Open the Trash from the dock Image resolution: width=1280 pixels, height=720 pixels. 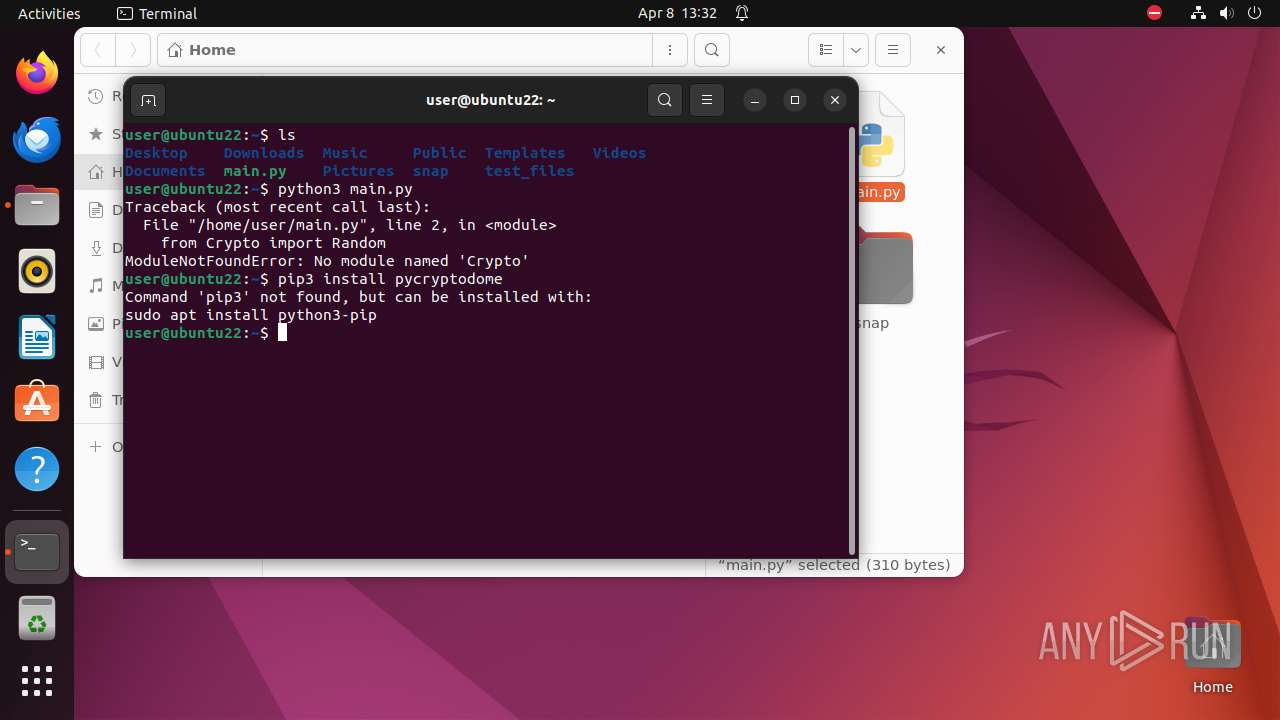pyautogui.click(x=37, y=618)
